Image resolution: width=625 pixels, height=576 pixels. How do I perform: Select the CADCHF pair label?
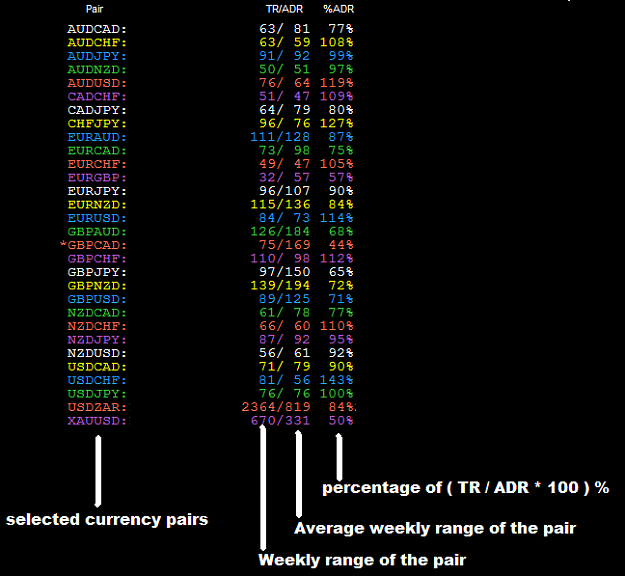(x=97, y=97)
